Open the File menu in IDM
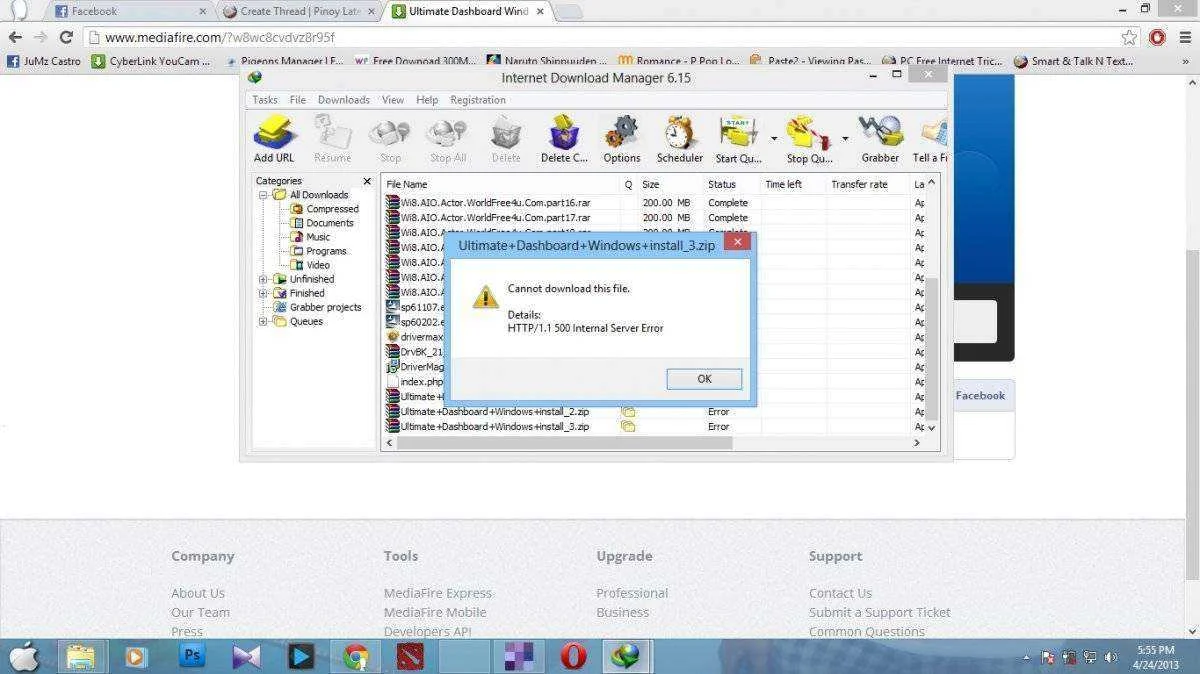This screenshot has width=1200, height=674. (x=298, y=100)
